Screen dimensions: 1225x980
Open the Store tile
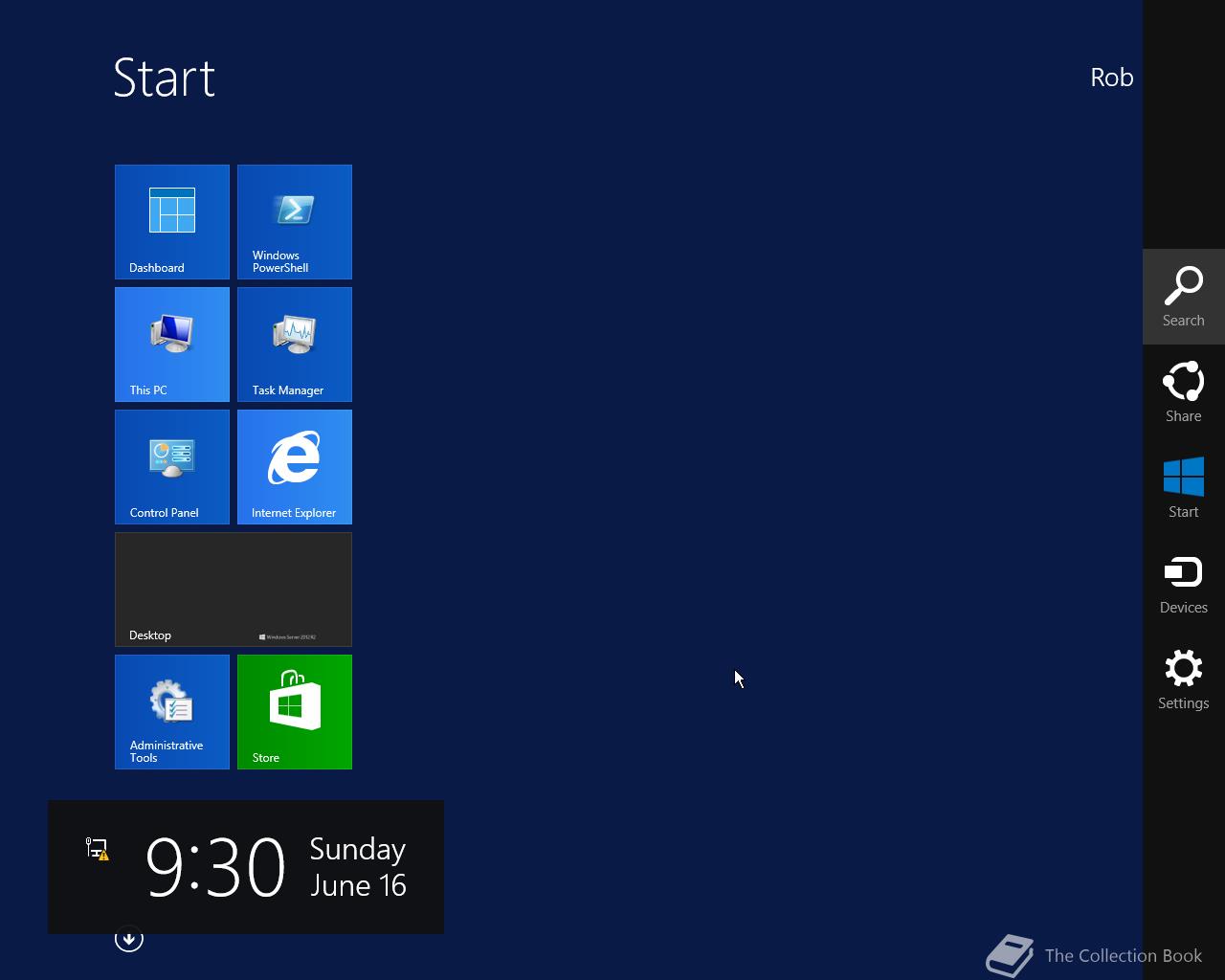295,712
